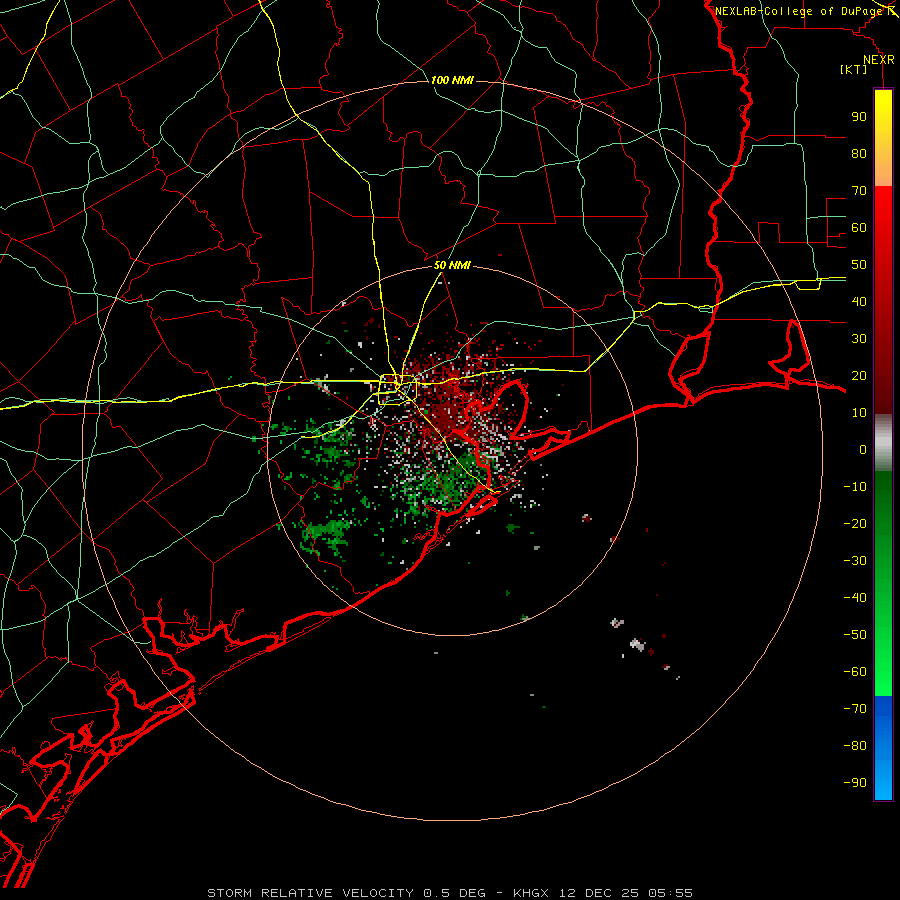Click the gray zero-velocity segment of the color bar
This screenshot has width=900, height=900.
(x=883, y=443)
